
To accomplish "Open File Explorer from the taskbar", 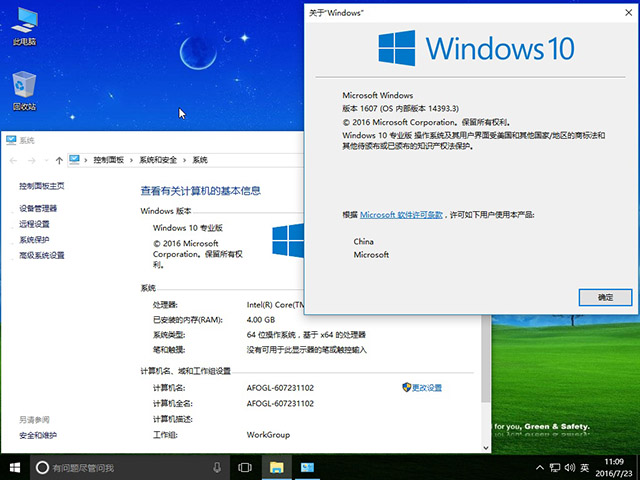I will coord(276,467).
